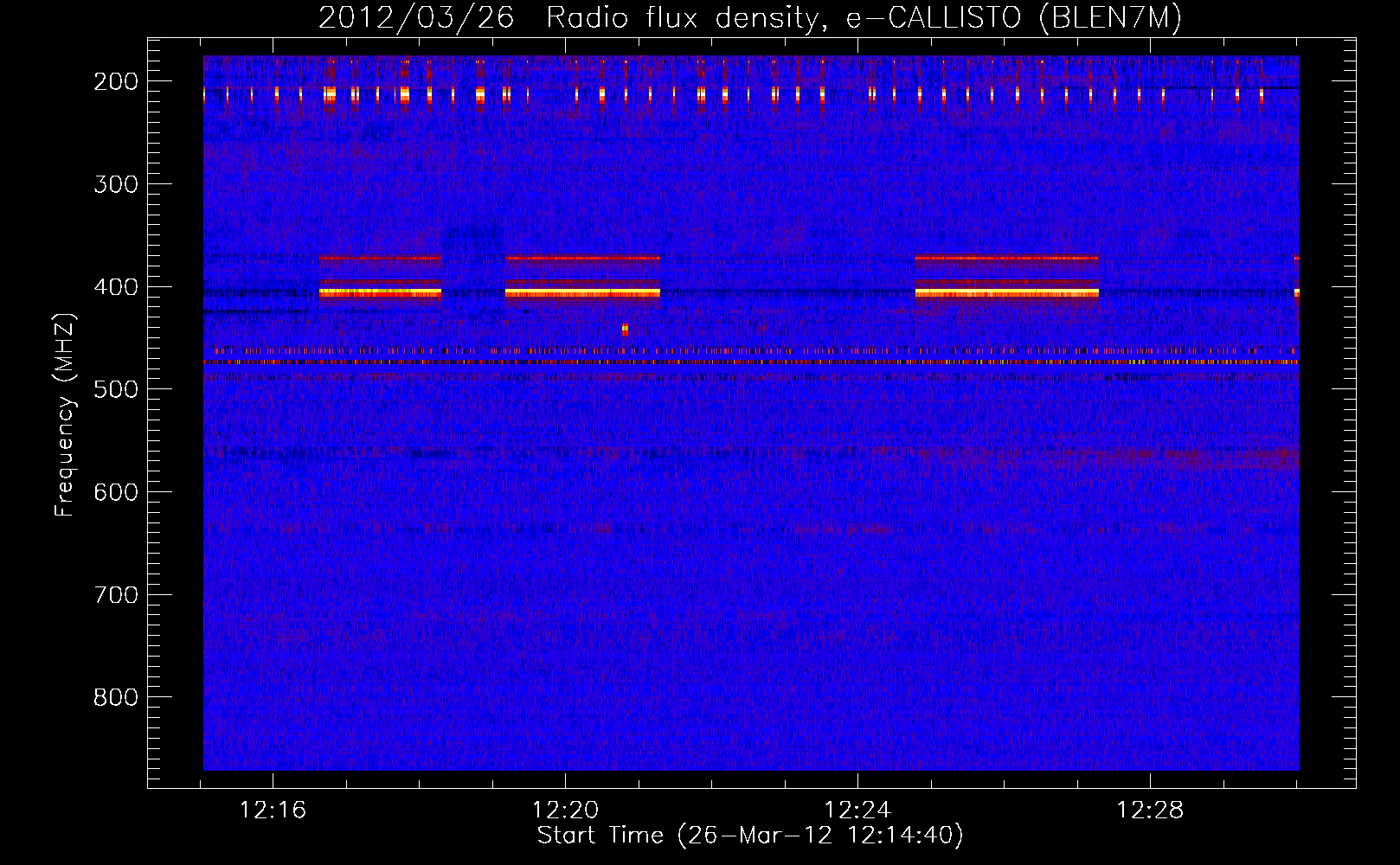This screenshot has width=1400, height=865.
Task: Click the 200 frequency tick label
Action: (116, 81)
